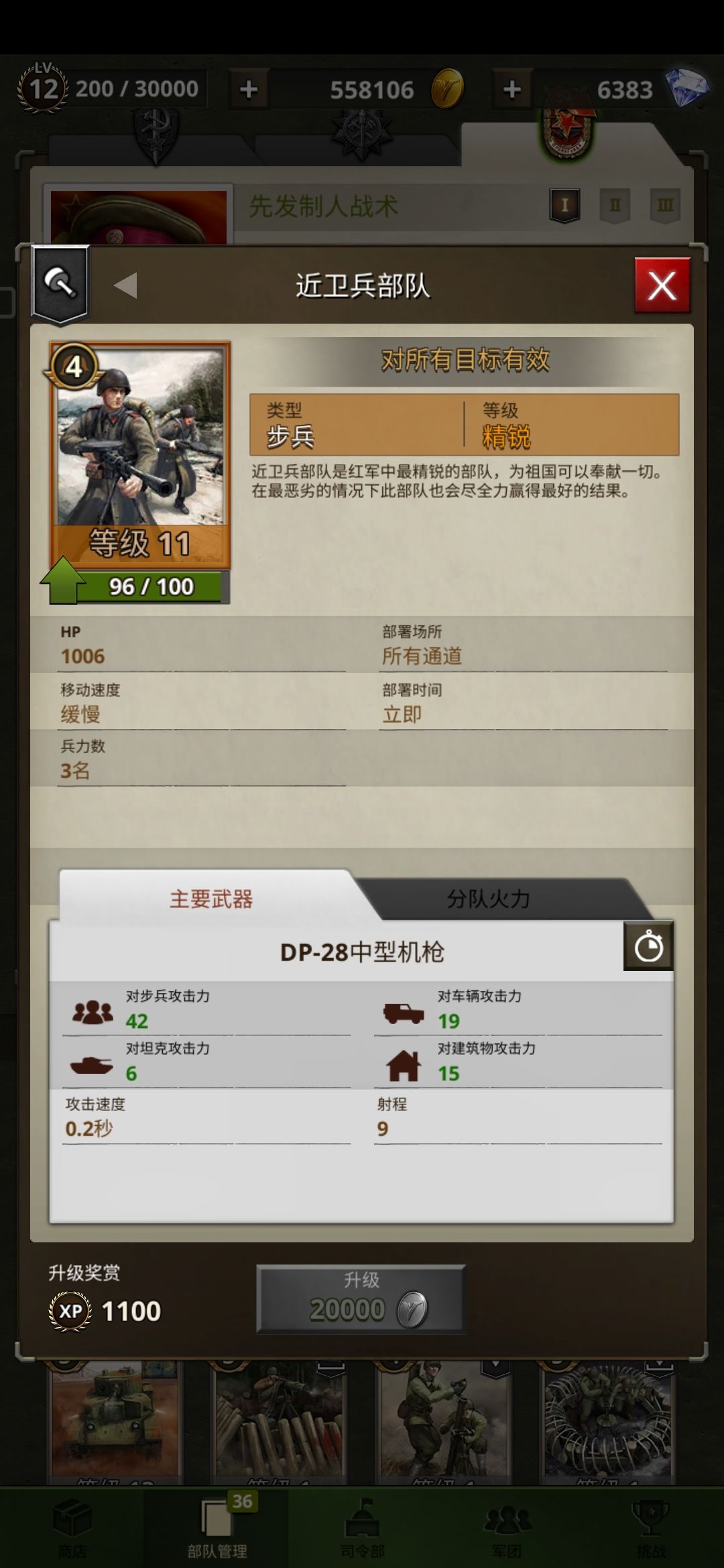724x1568 pixels.
Task: Switch to the 分队火力 tab
Action: (488, 899)
